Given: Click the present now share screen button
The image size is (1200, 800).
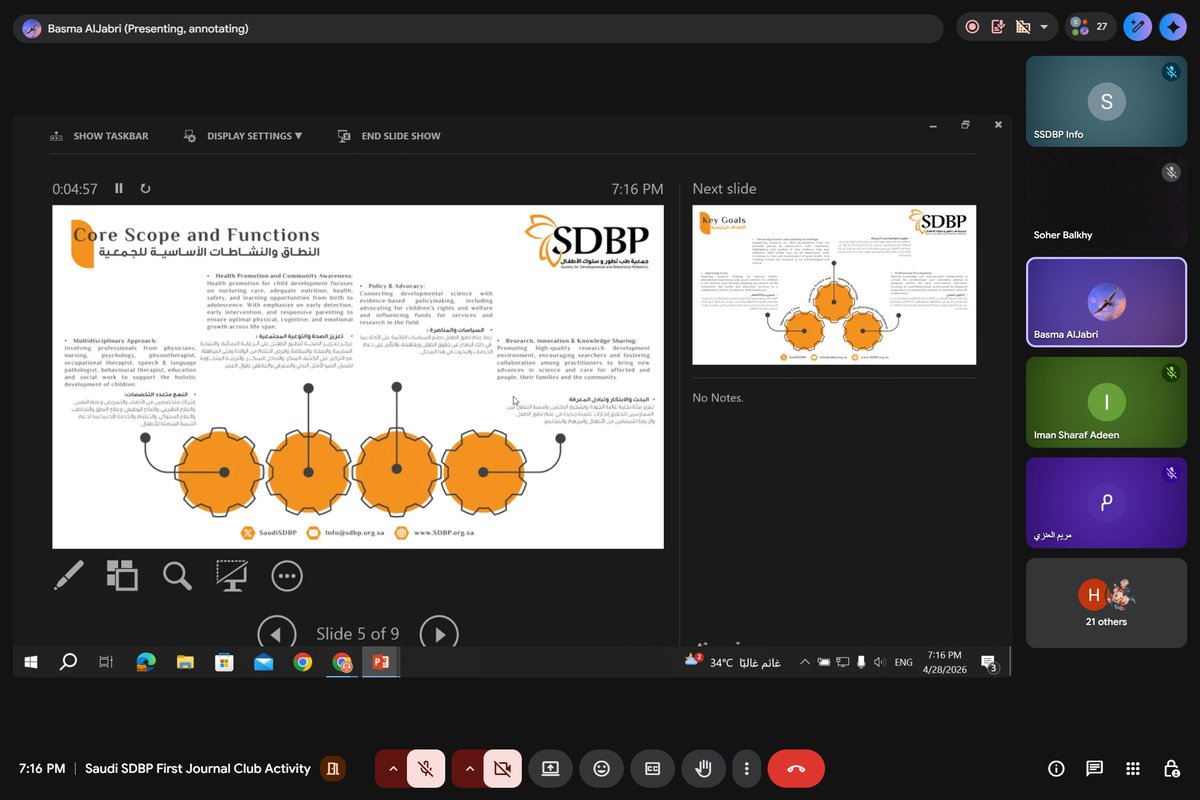Looking at the screenshot, I should [550, 768].
